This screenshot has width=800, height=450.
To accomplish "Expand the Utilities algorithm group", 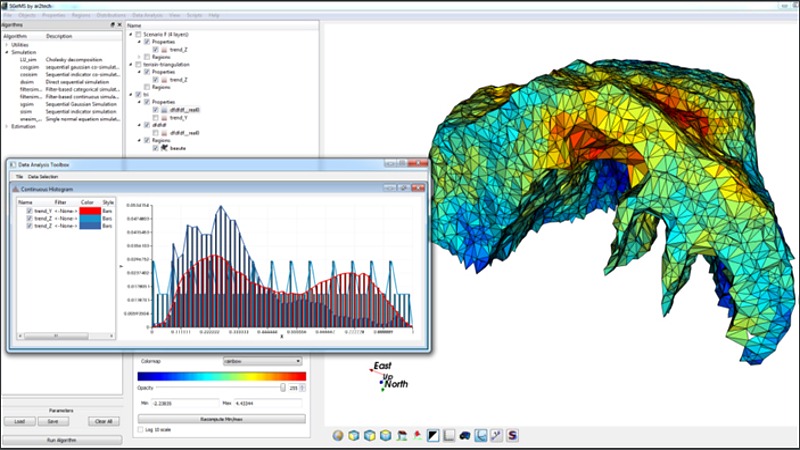I will click(x=7, y=45).
